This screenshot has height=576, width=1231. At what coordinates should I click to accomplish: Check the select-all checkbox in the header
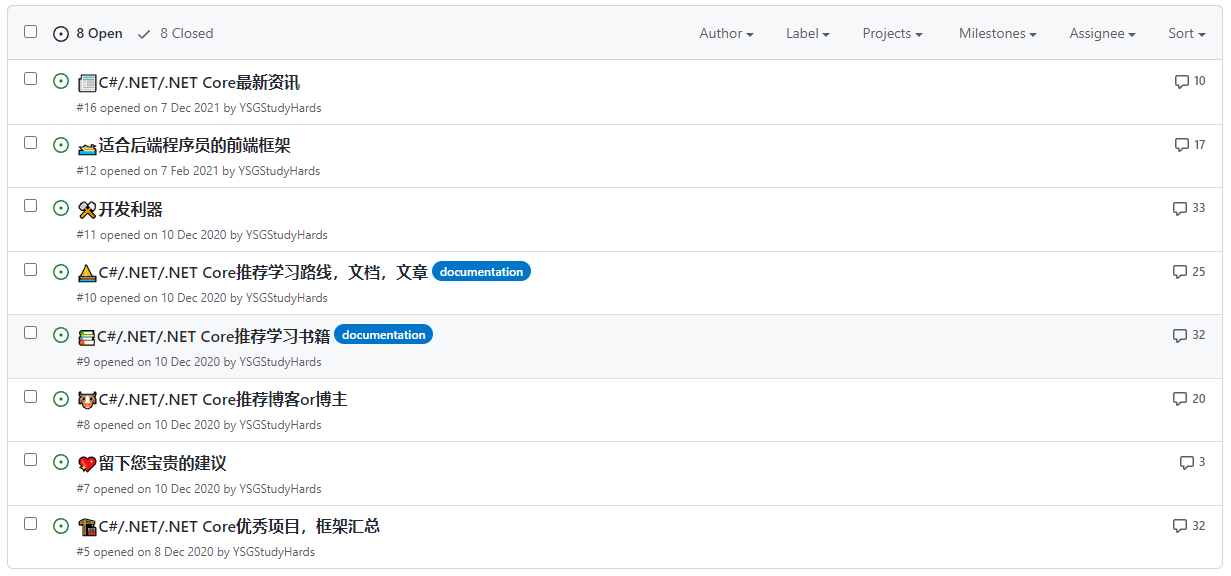30,31
